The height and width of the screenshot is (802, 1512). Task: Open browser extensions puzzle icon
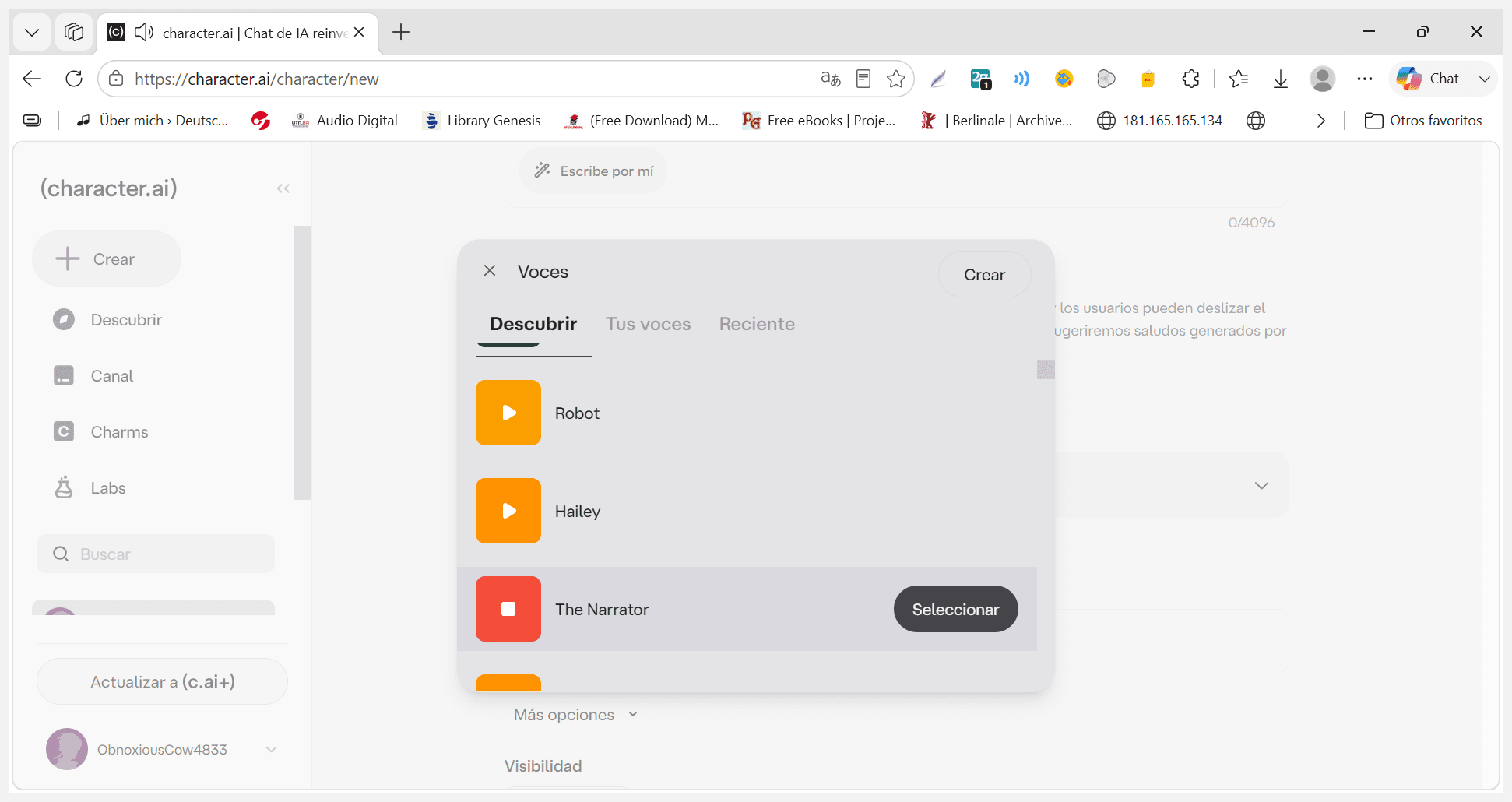[x=1190, y=79]
